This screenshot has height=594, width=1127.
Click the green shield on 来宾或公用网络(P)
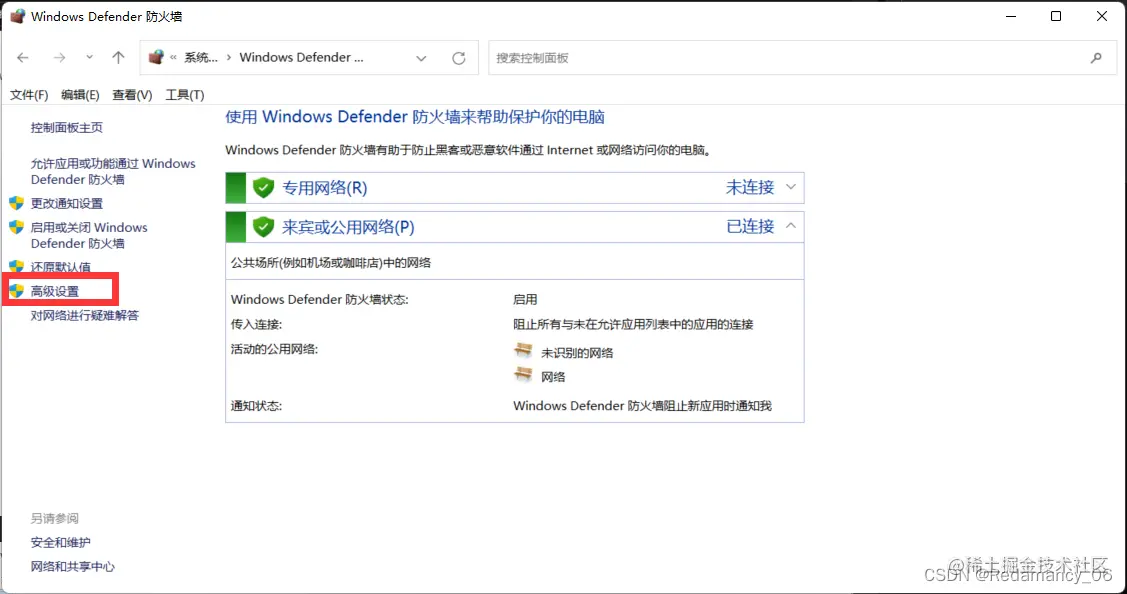[264, 227]
